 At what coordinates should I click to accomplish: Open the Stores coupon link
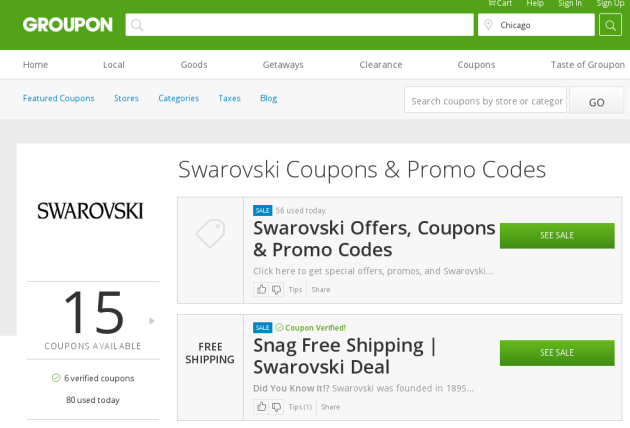point(126,98)
